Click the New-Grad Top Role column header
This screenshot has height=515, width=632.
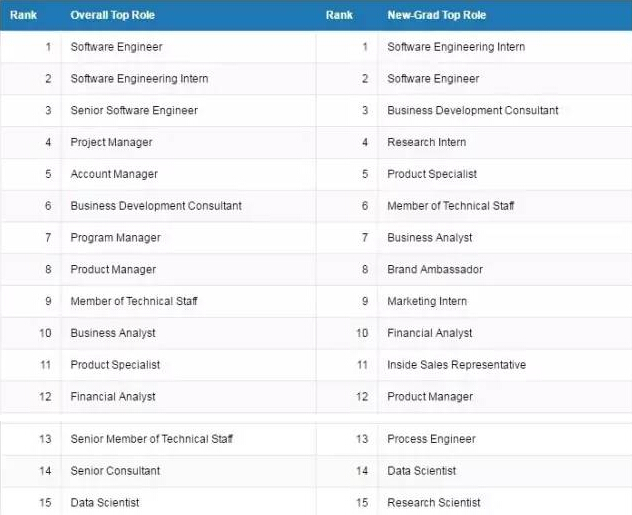point(437,15)
